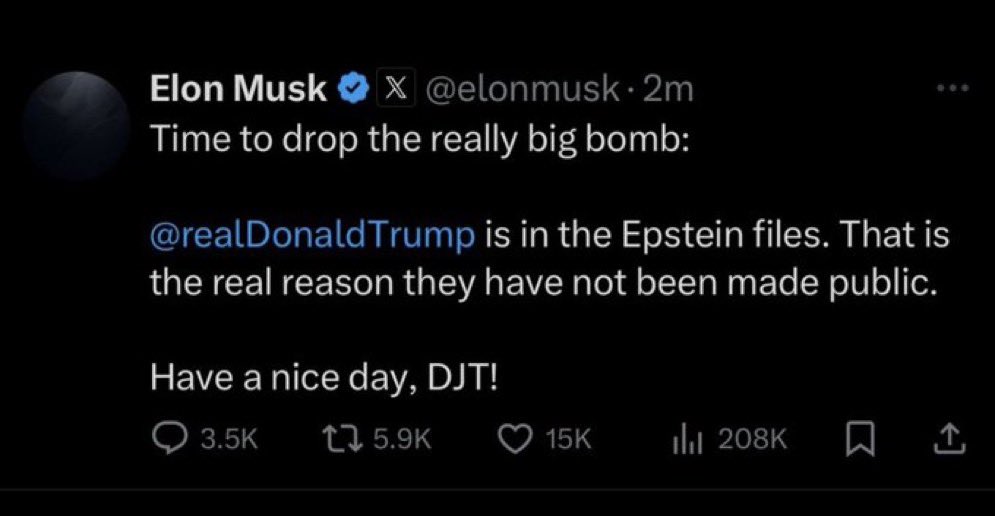The width and height of the screenshot is (995, 516).
Task: Like the post with the heart icon
Action: [x=515, y=439]
